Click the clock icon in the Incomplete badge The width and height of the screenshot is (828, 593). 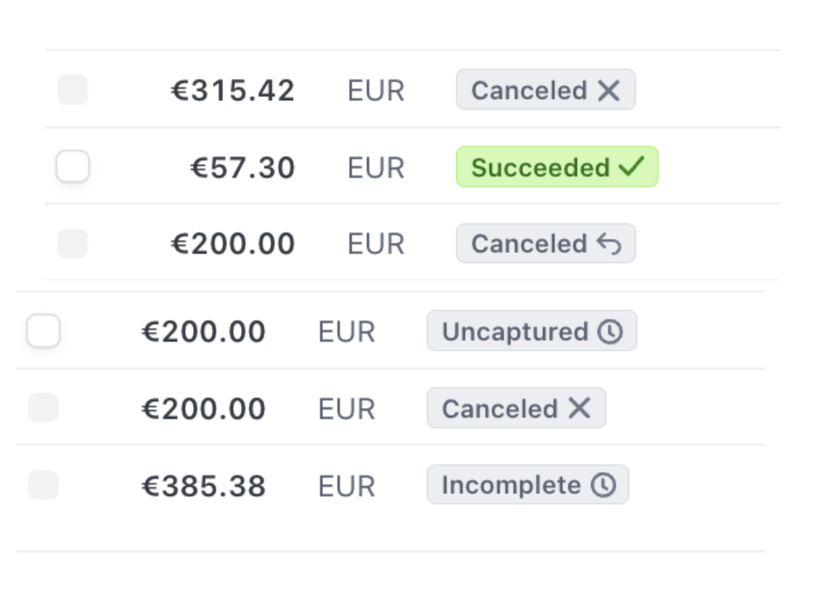pos(603,485)
